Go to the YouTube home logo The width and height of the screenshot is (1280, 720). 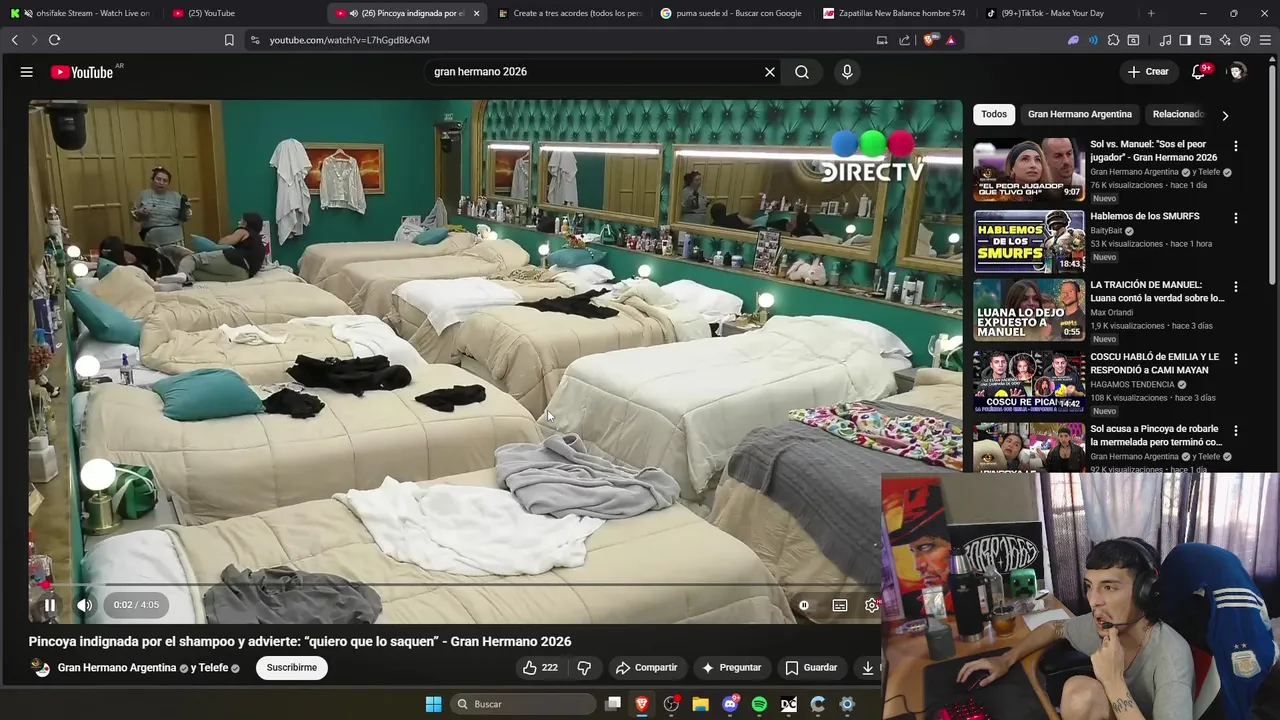[81, 72]
